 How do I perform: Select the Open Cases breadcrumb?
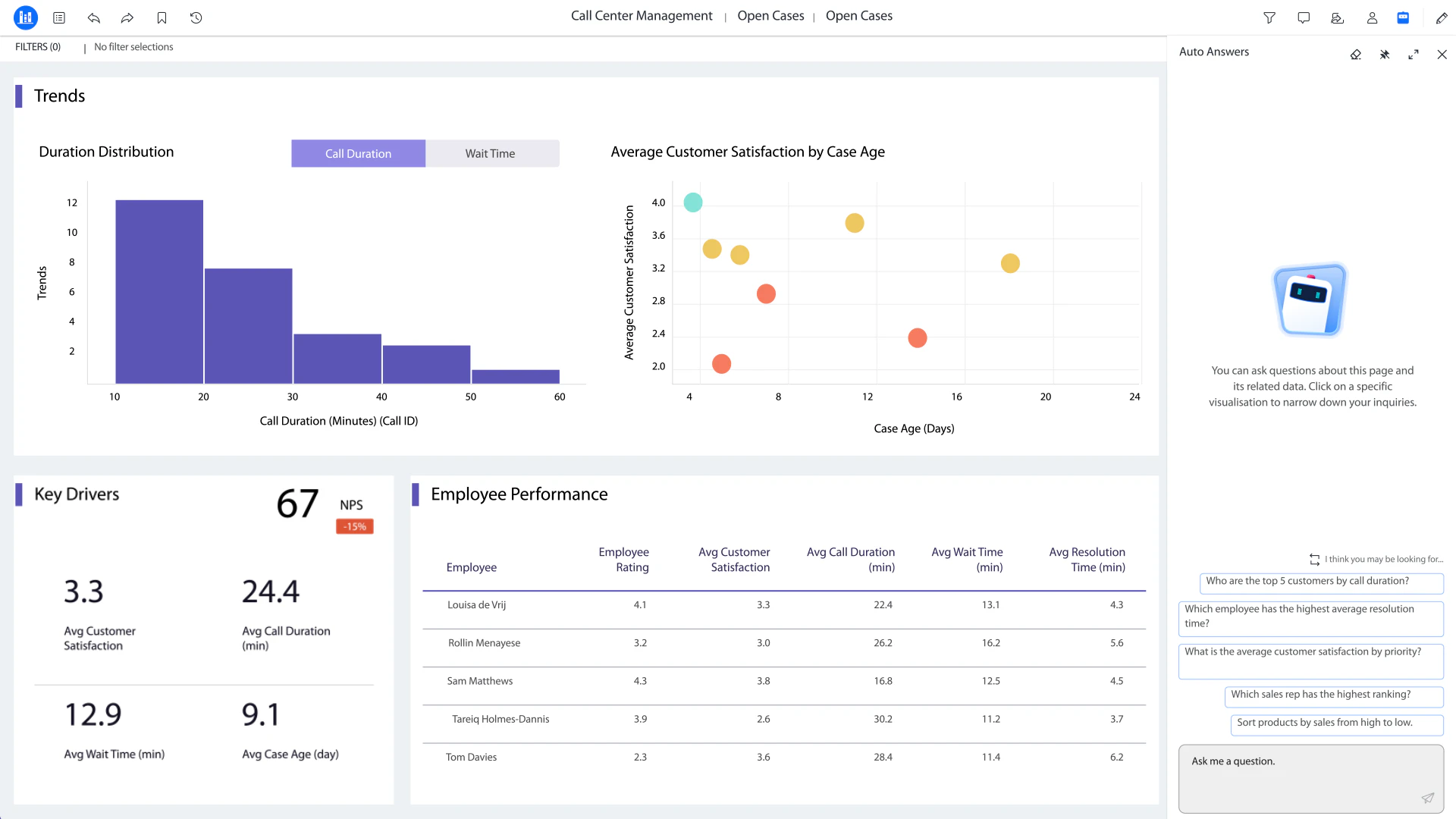click(770, 15)
